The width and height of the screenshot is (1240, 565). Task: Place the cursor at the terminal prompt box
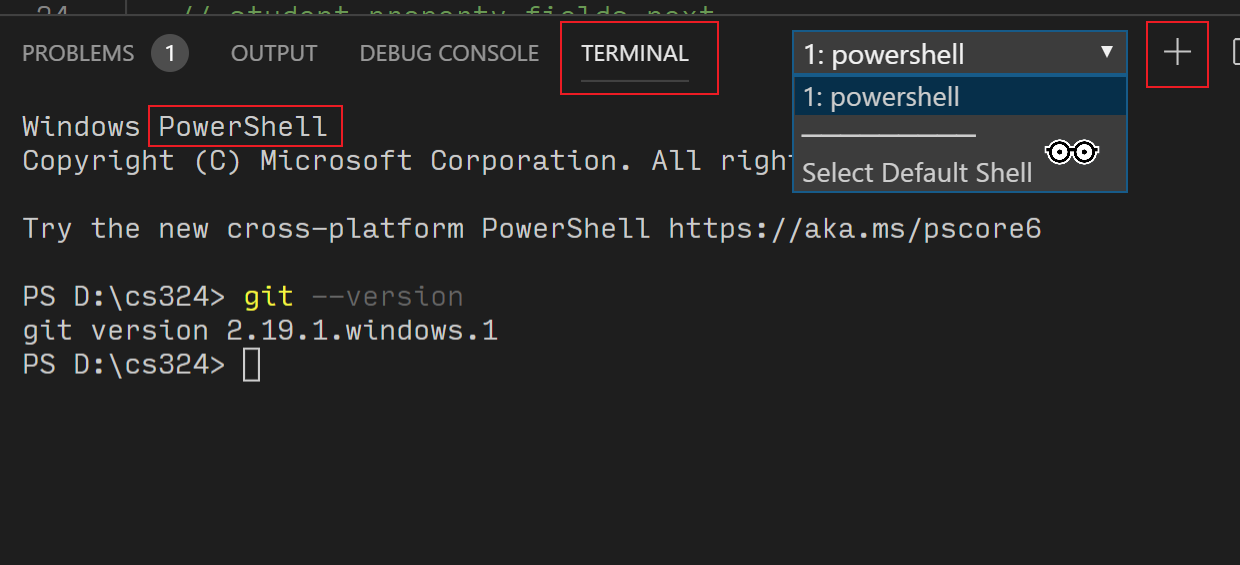(x=252, y=365)
